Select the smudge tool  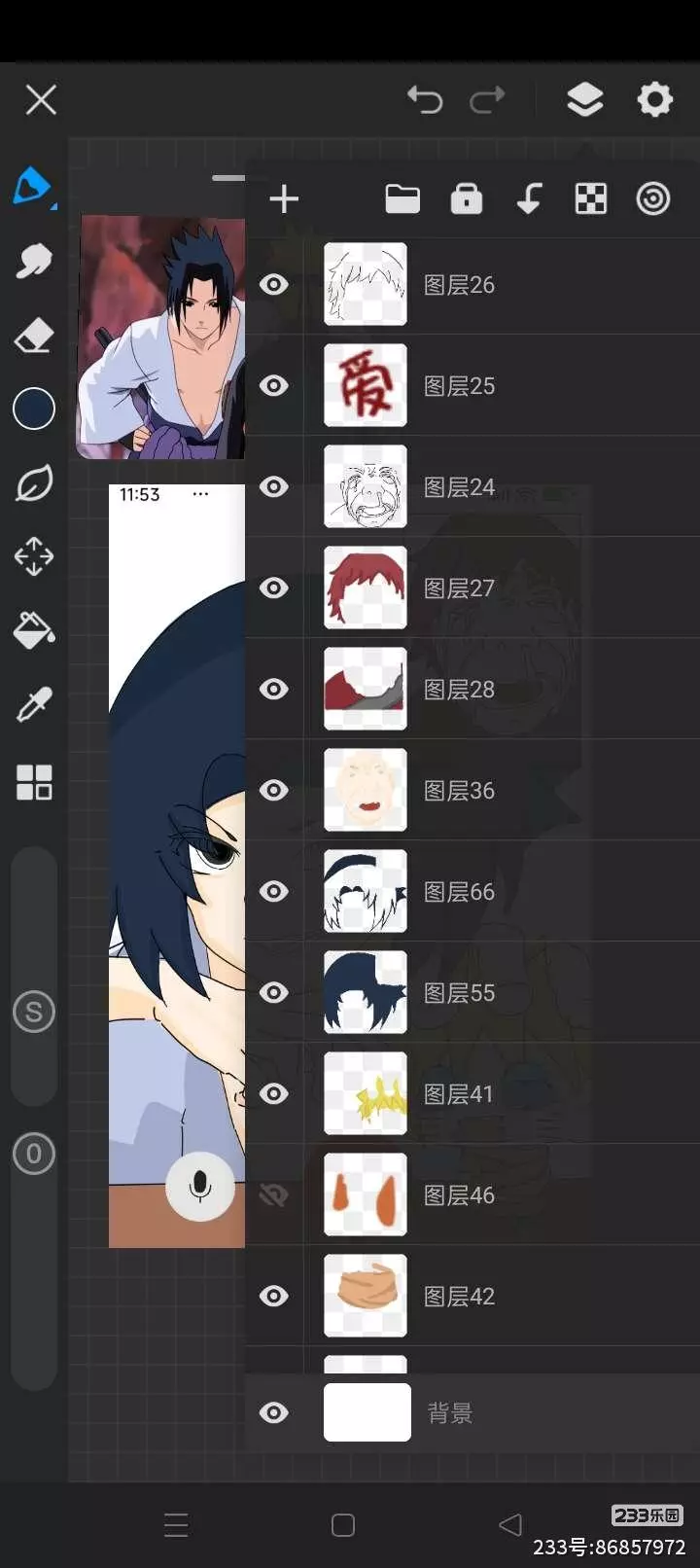[x=34, y=261]
